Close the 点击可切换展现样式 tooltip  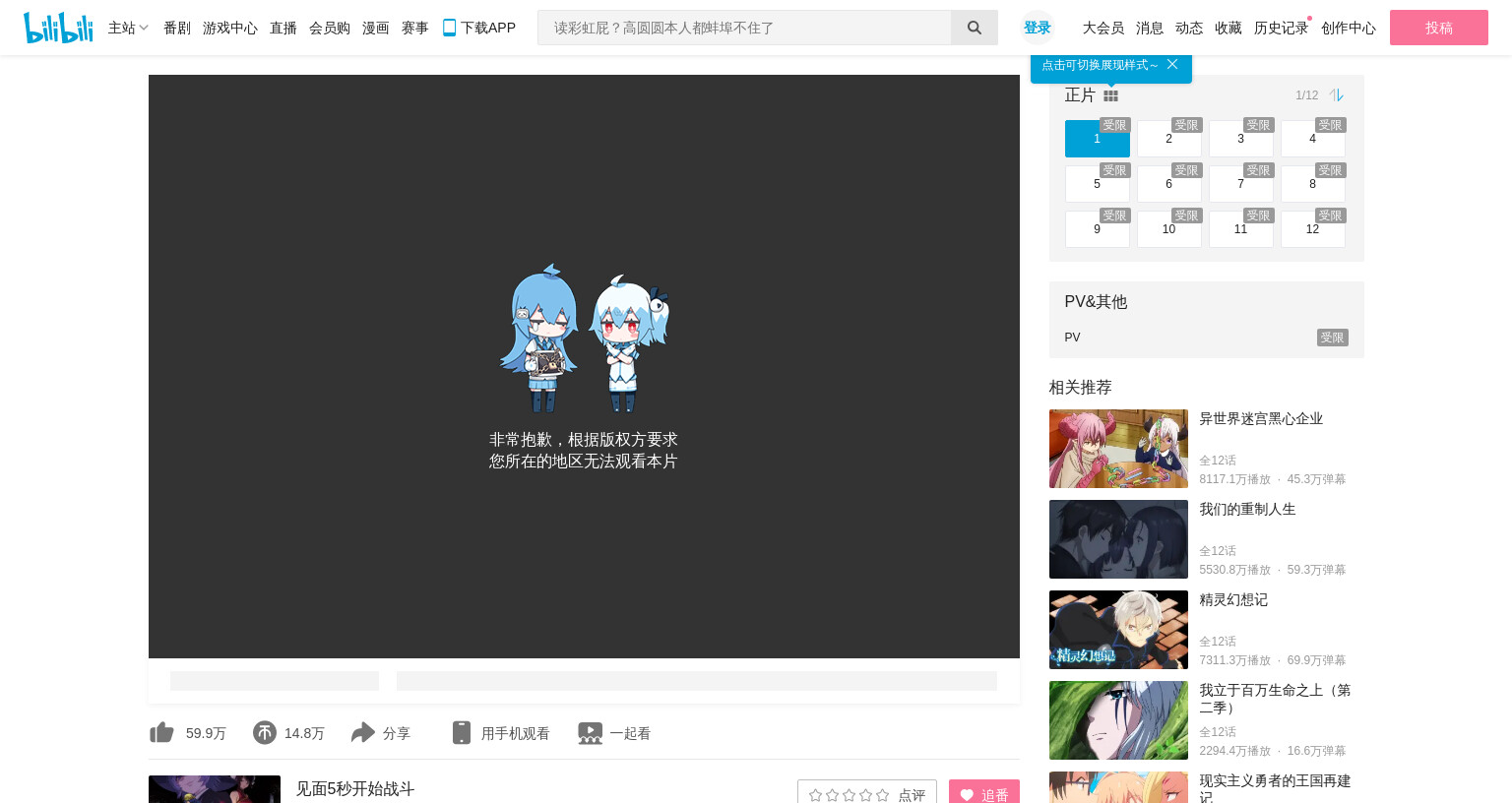1172,64
